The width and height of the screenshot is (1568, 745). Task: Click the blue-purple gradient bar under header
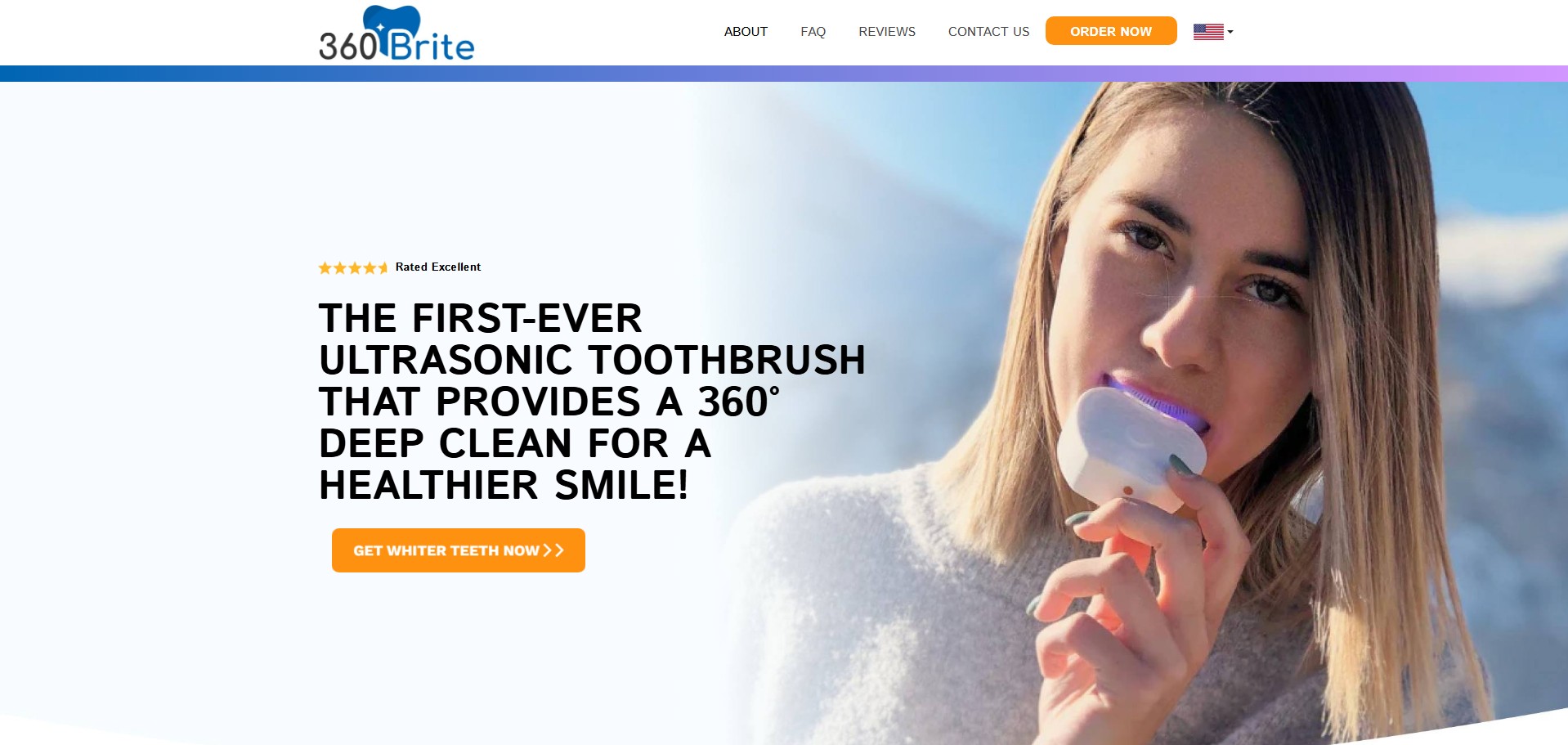(784, 74)
